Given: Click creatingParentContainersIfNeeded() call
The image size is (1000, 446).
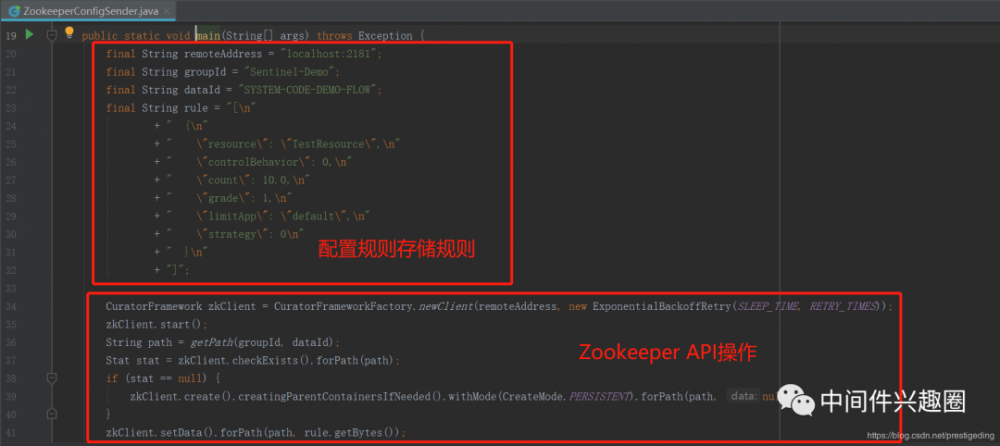Looking at the screenshot, I should (x=341, y=396).
